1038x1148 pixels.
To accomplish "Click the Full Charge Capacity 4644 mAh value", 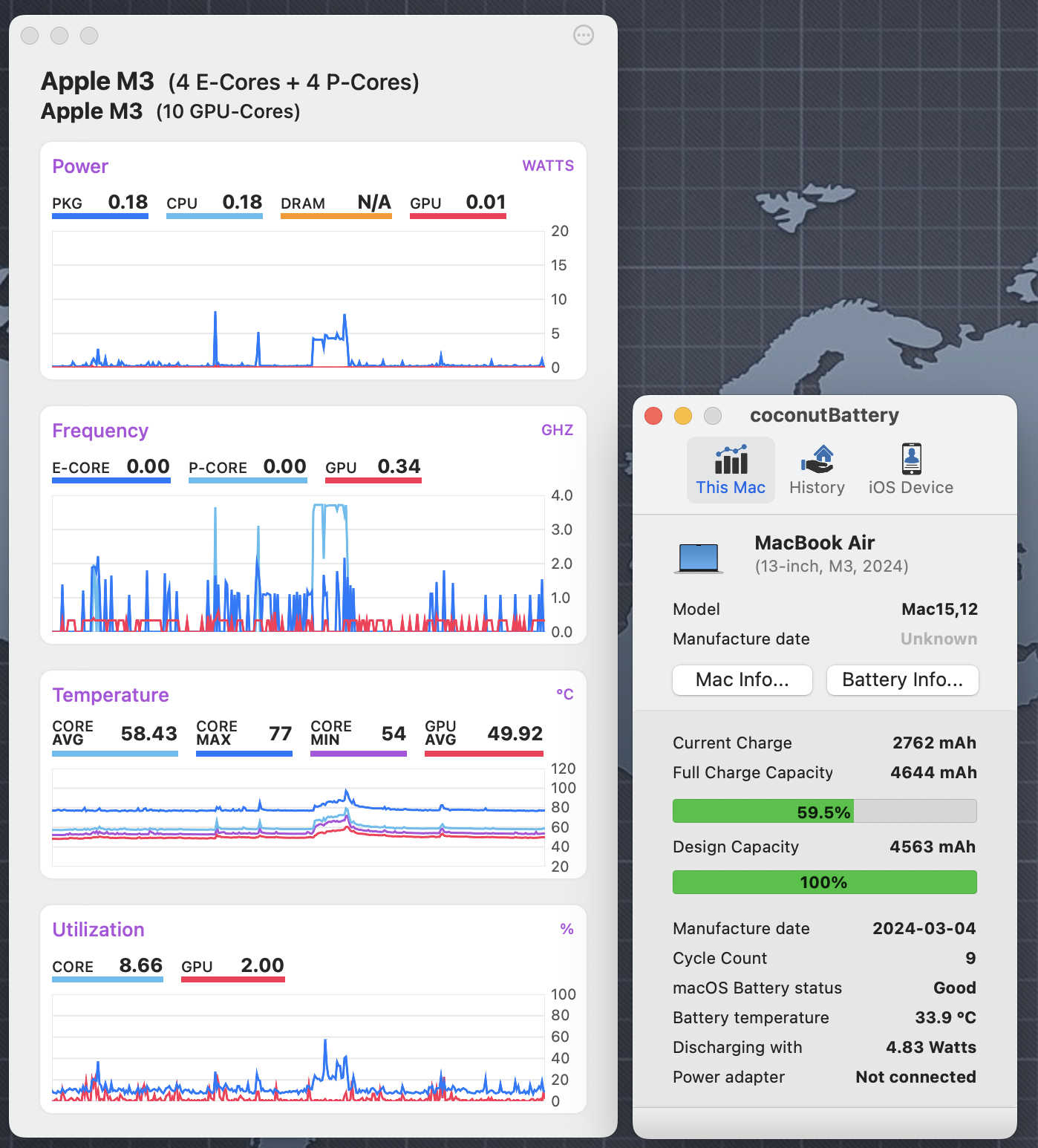I will (933, 772).
